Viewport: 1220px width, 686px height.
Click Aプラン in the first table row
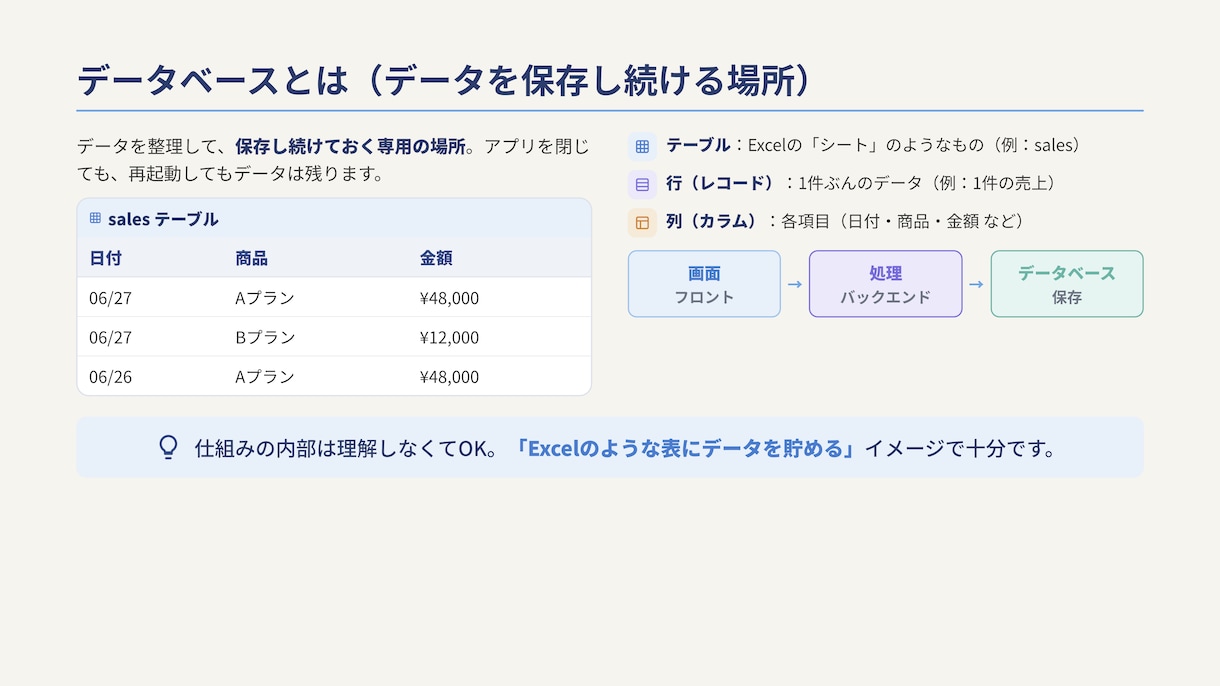point(265,297)
